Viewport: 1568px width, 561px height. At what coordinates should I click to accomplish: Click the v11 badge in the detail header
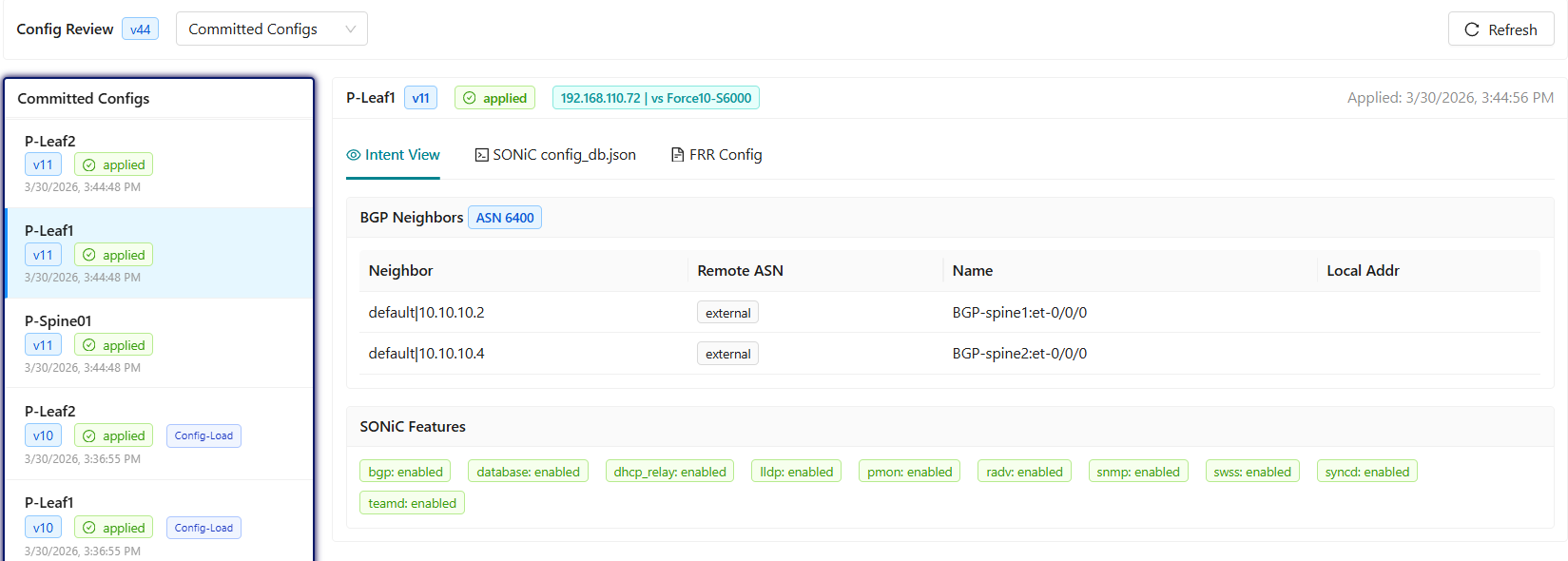click(421, 98)
